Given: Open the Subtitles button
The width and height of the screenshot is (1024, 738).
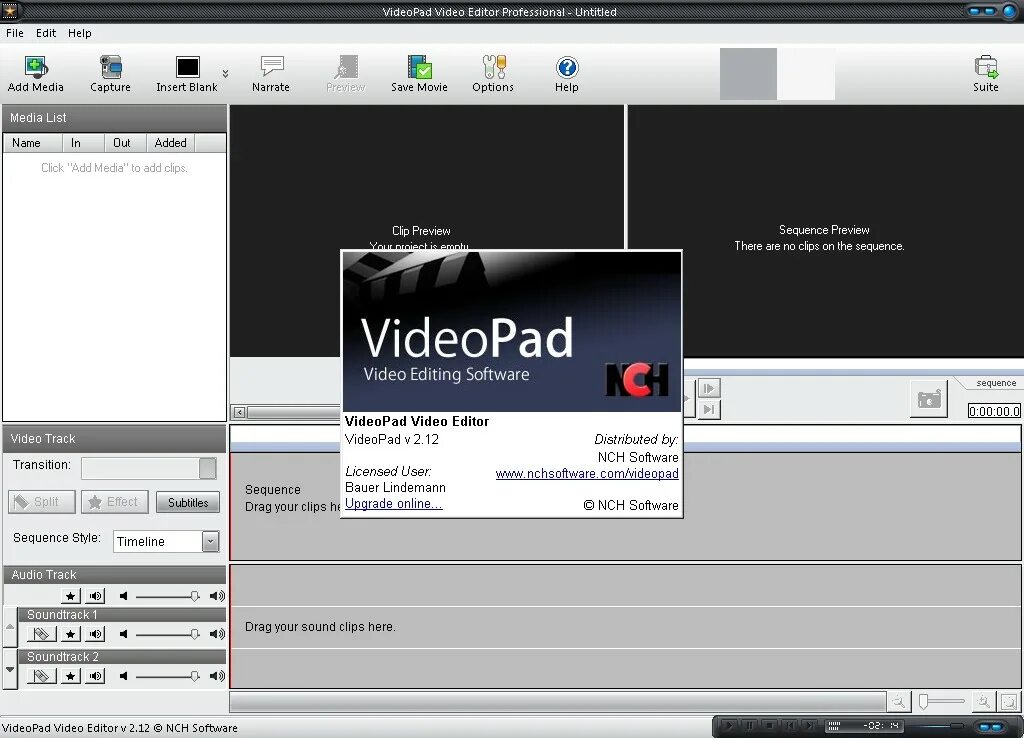Looking at the screenshot, I should coord(188,502).
